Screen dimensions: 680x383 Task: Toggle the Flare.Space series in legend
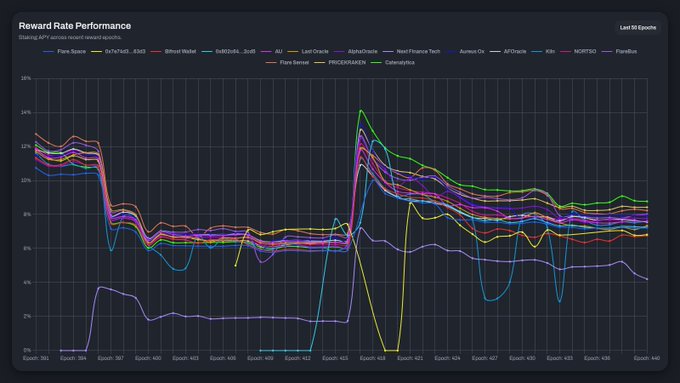pos(65,51)
